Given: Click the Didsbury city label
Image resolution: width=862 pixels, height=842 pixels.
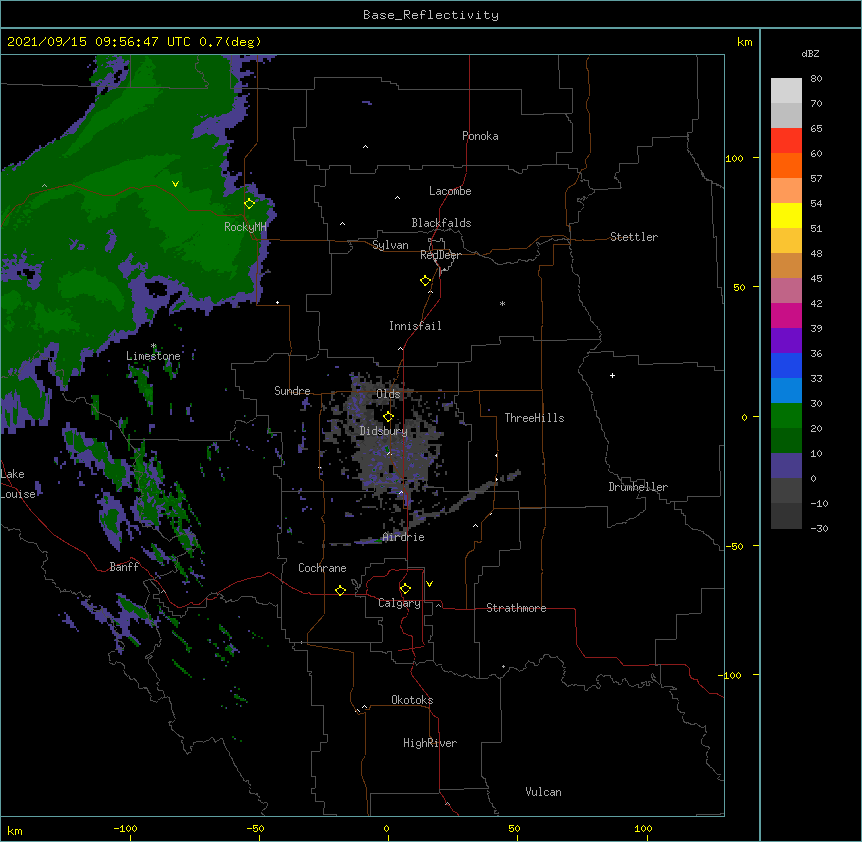Looking at the screenshot, I should click(383, 431).
